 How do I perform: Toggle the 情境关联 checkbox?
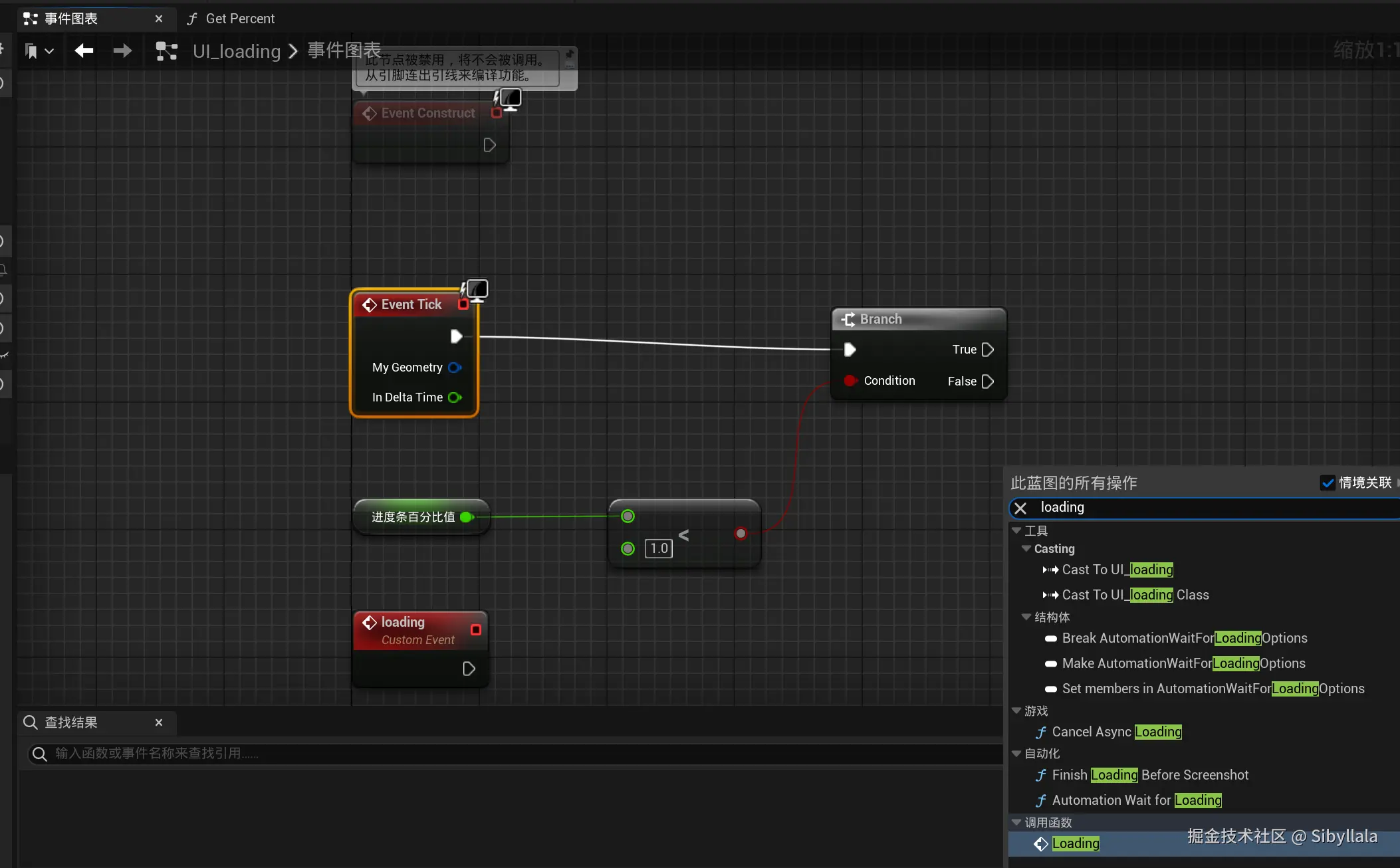point(1328,483)
